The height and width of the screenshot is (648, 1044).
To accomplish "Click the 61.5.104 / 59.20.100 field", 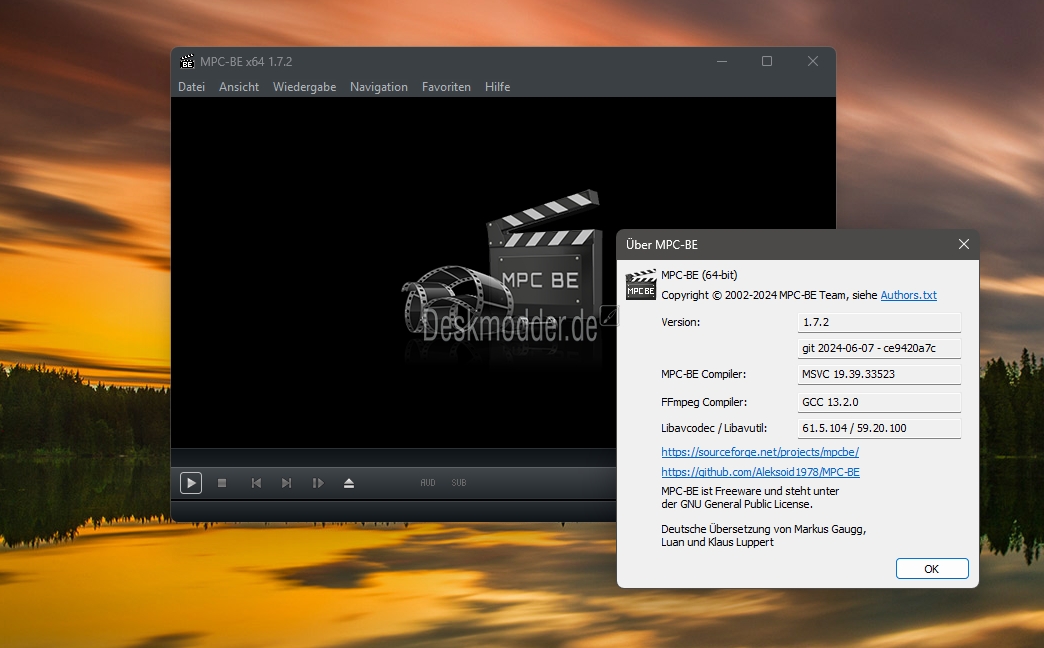I will tap(879, 428).
